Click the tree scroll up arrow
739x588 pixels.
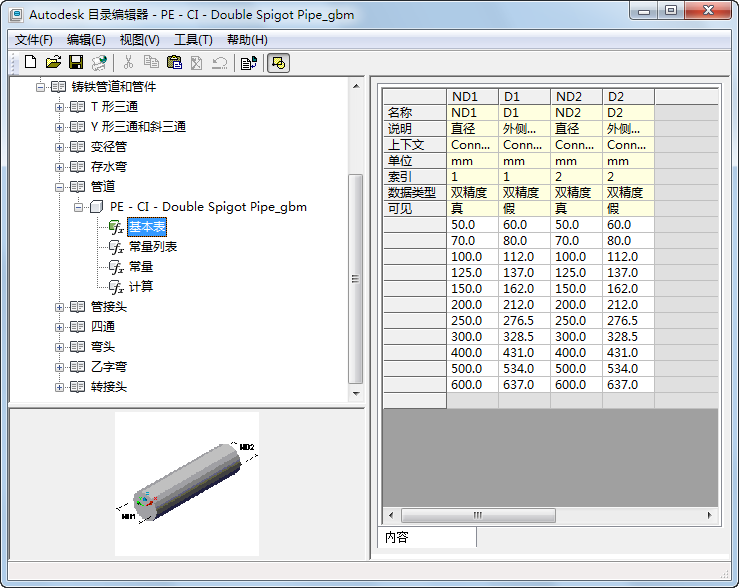(x=356, y=86)
